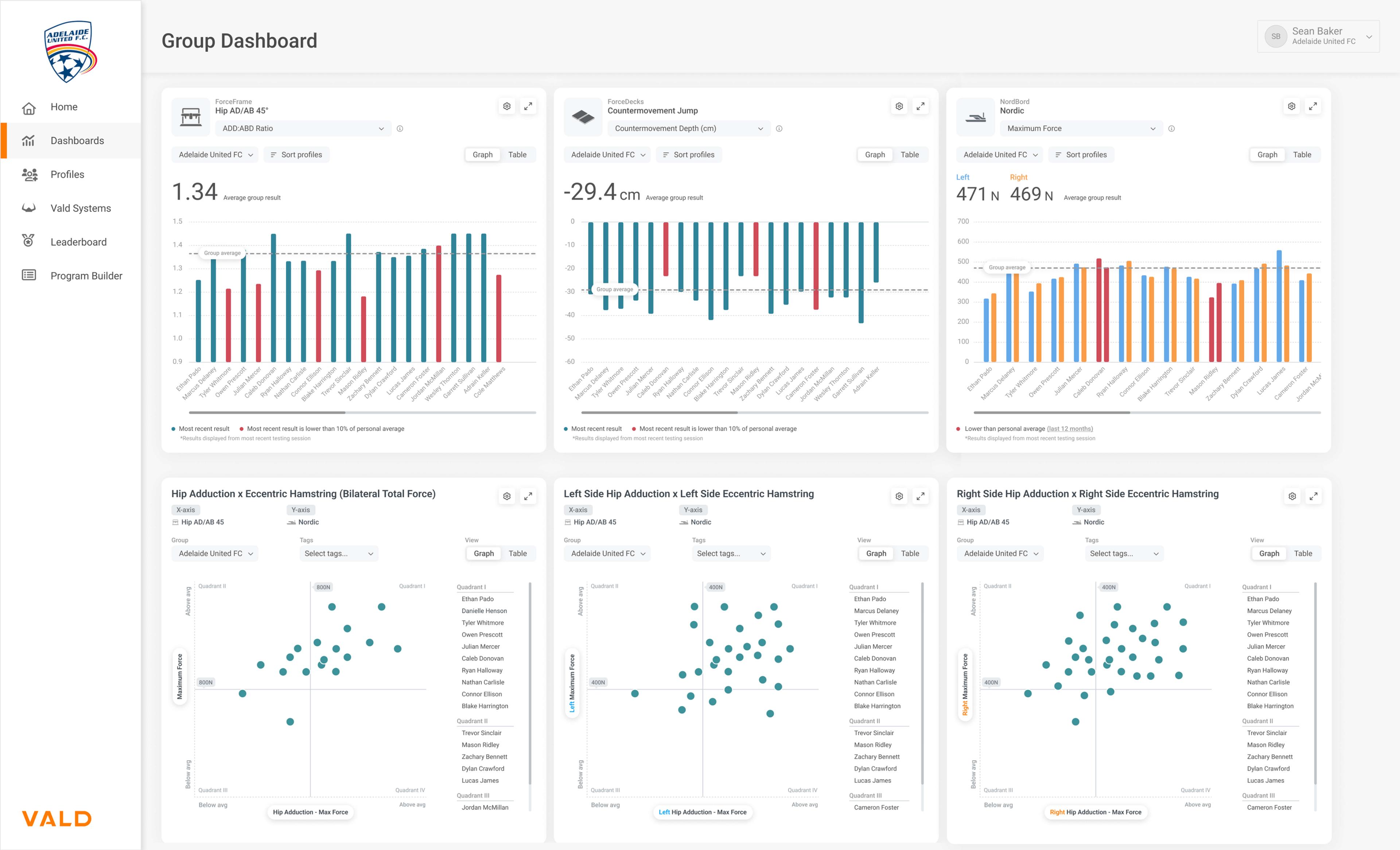Open the ADD:ABD Ratio metric dropdown
The image size is (1400, 850).
pyautogui.click(x=303, y=128)
